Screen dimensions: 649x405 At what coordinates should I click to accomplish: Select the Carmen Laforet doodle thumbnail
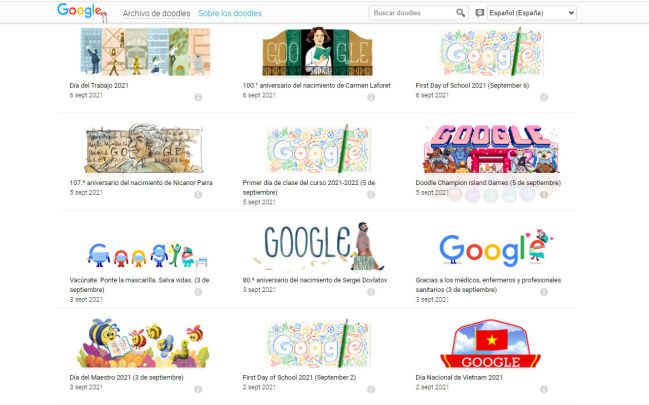tap(317, 51)
